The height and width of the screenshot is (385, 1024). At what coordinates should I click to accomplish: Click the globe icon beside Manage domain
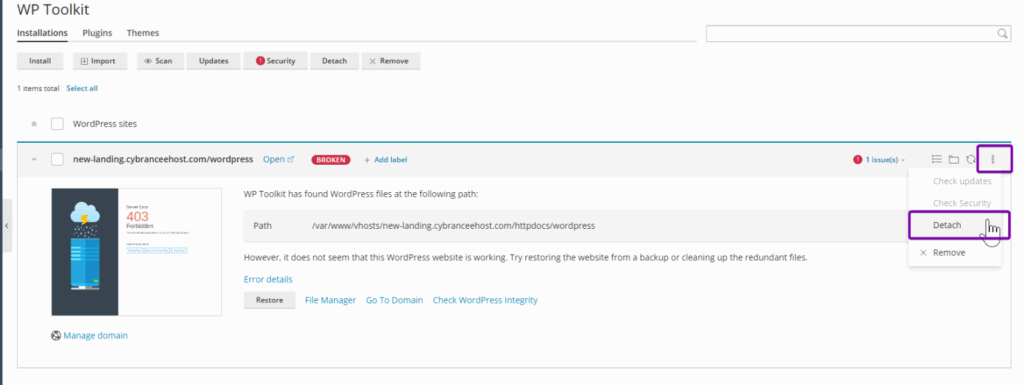[56, 335]
